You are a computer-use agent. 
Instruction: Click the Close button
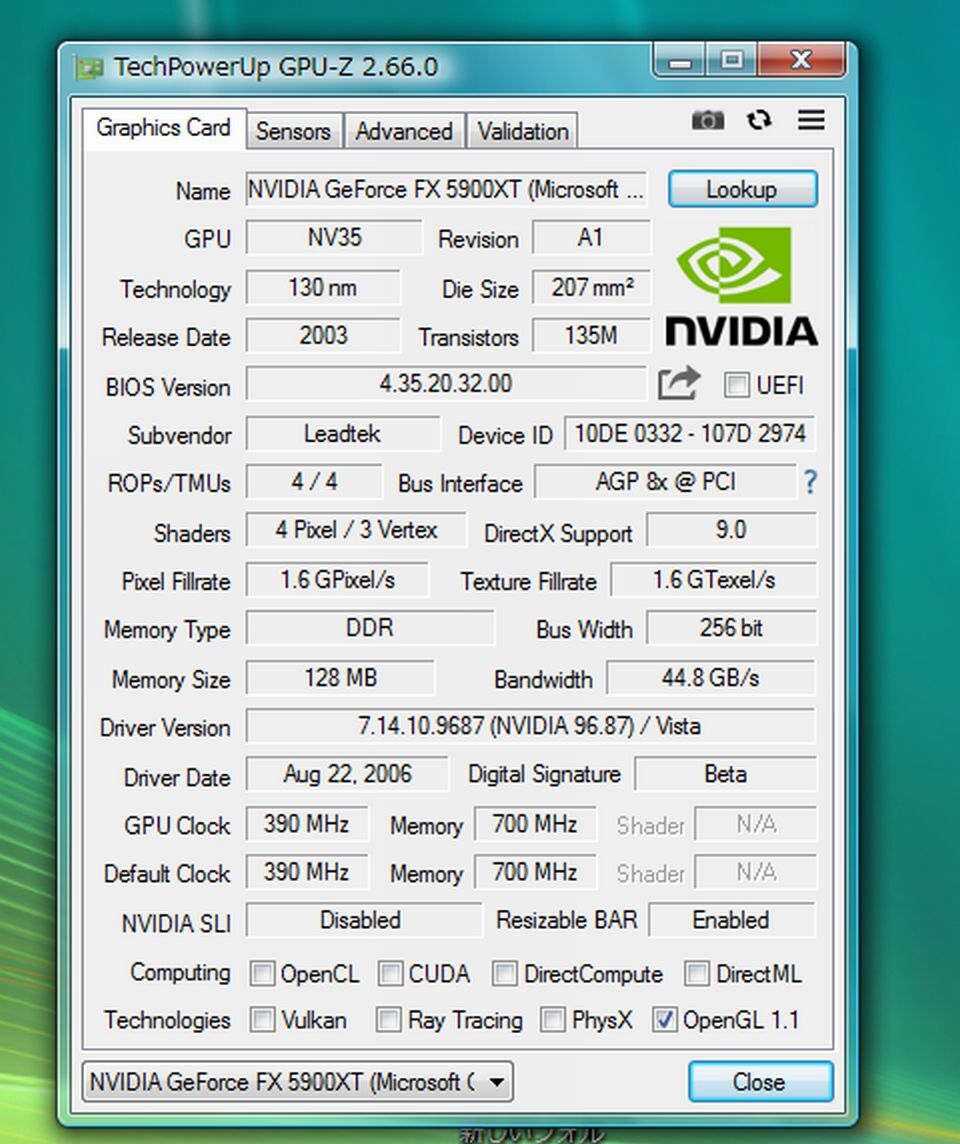[759, 1081]
